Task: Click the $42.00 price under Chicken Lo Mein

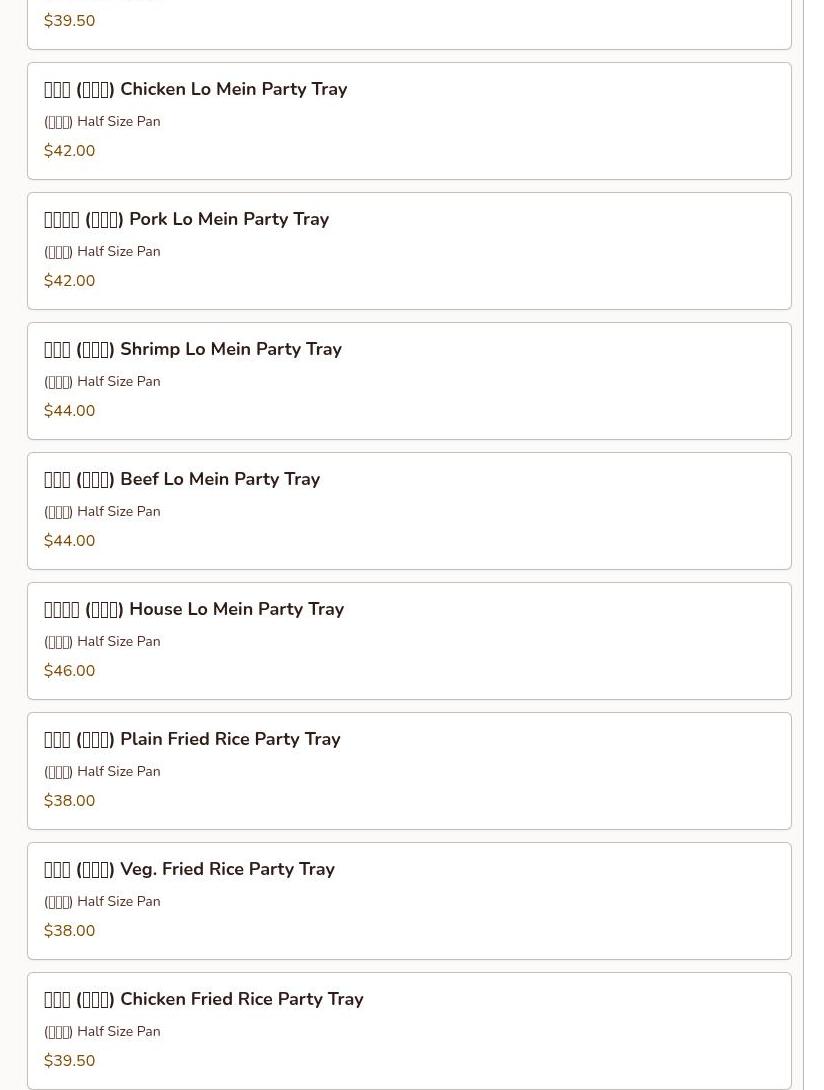Action: click(x=70, y=151)
